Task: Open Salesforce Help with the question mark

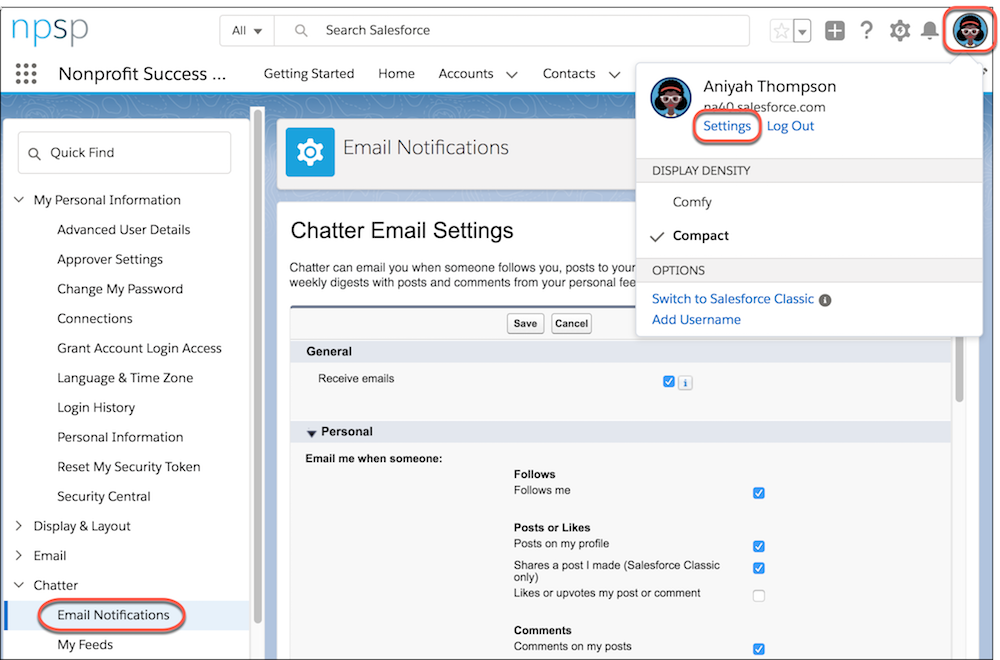Action: [866, 30]
